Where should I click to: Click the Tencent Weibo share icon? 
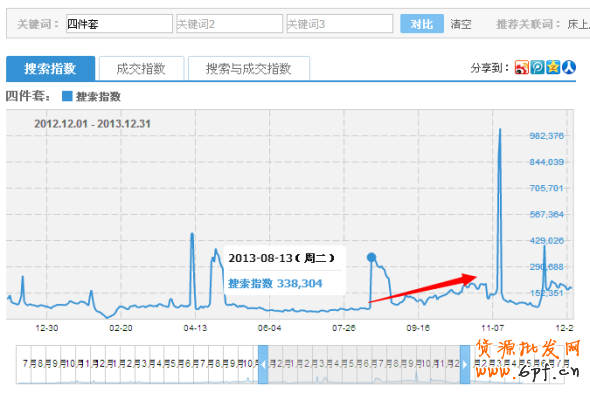(537, 67)
